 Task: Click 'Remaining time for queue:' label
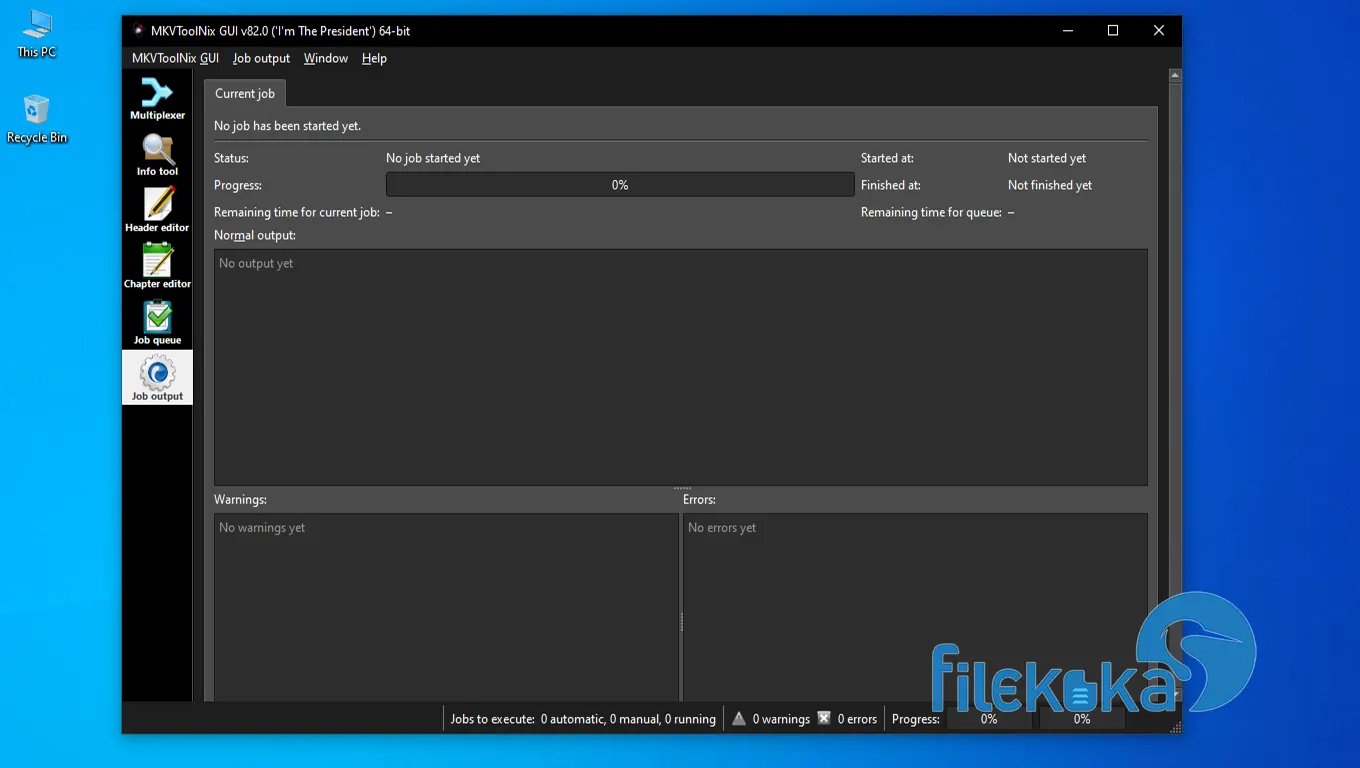tap(931, 212)
